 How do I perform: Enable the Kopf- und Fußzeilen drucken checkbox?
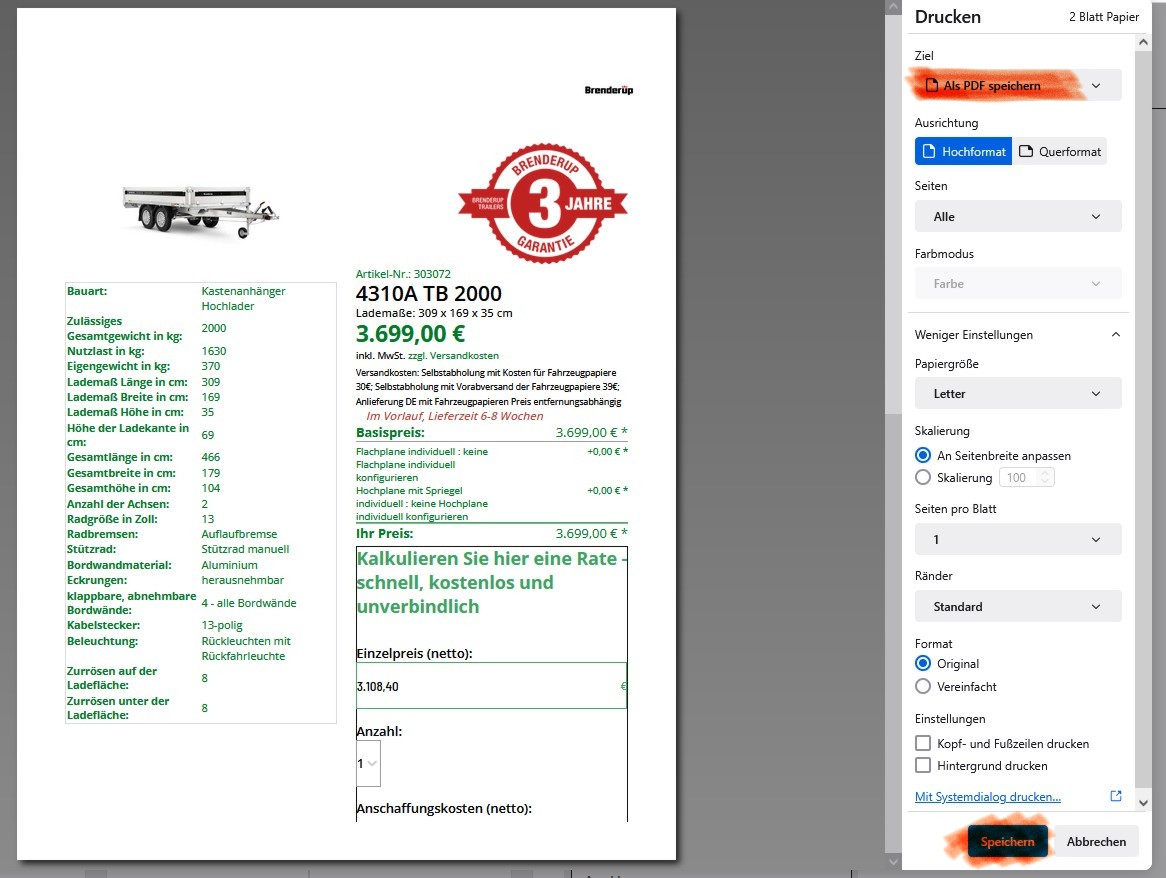pos(921,743)
